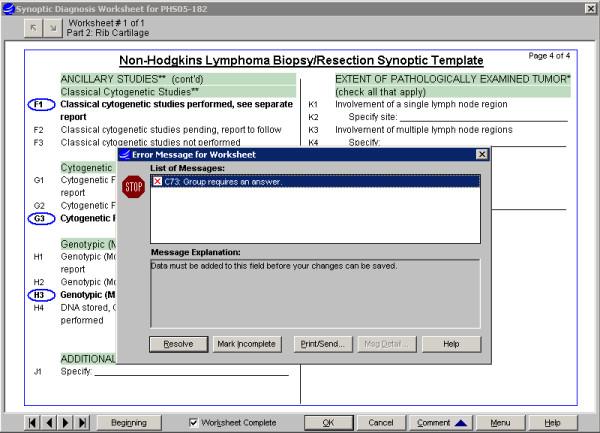Click the red STOP sign icon
The height and width of the screenshot is (433, 600).
click(x=133, y=186)
